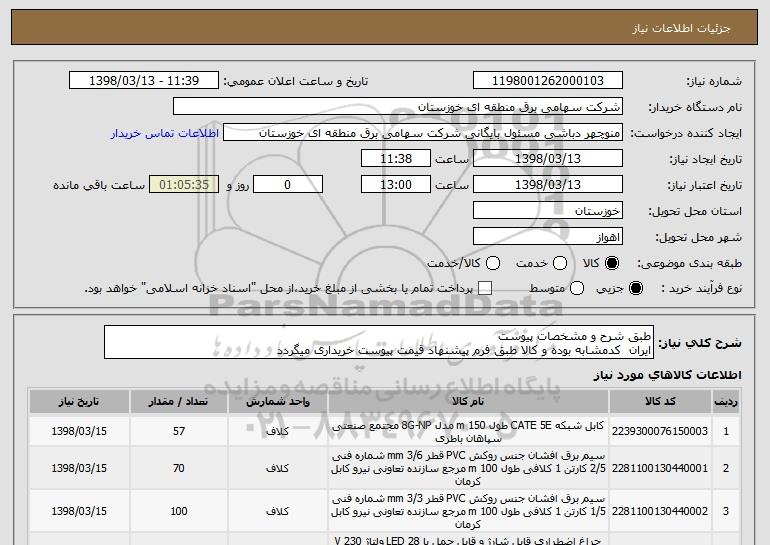This screenshot has height=545, width=770.
Task: Click the ردیف column header
Action: 726,402
